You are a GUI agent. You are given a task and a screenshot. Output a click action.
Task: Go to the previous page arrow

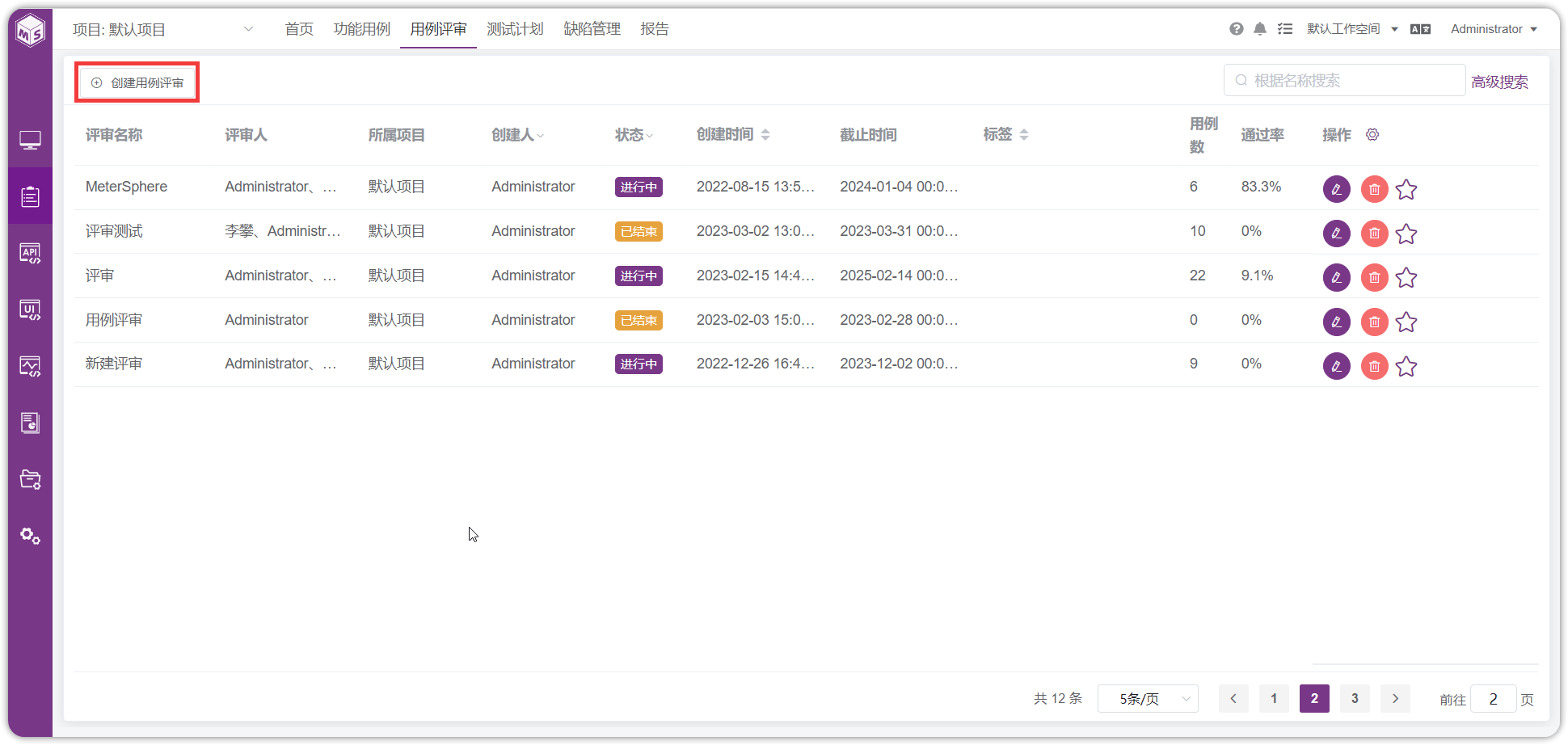pos(1233,699)
